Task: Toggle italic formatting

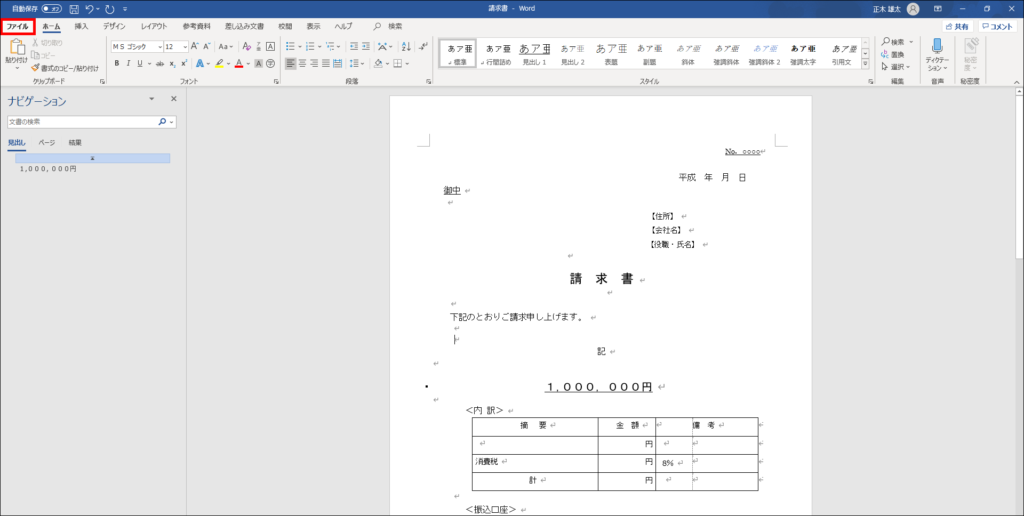Action: click(129, 63)
